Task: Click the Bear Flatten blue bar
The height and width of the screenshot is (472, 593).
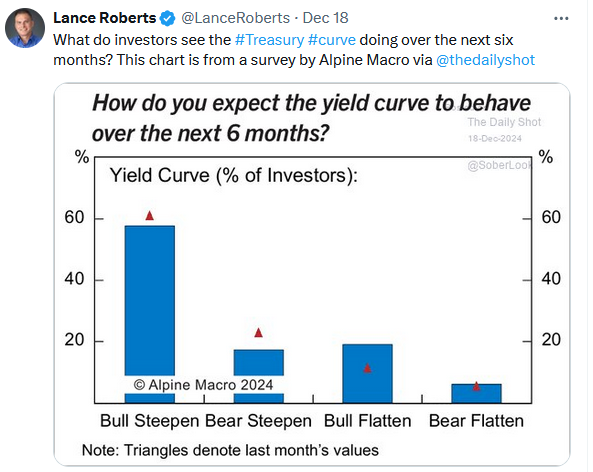Action: (x=476, y=393)
